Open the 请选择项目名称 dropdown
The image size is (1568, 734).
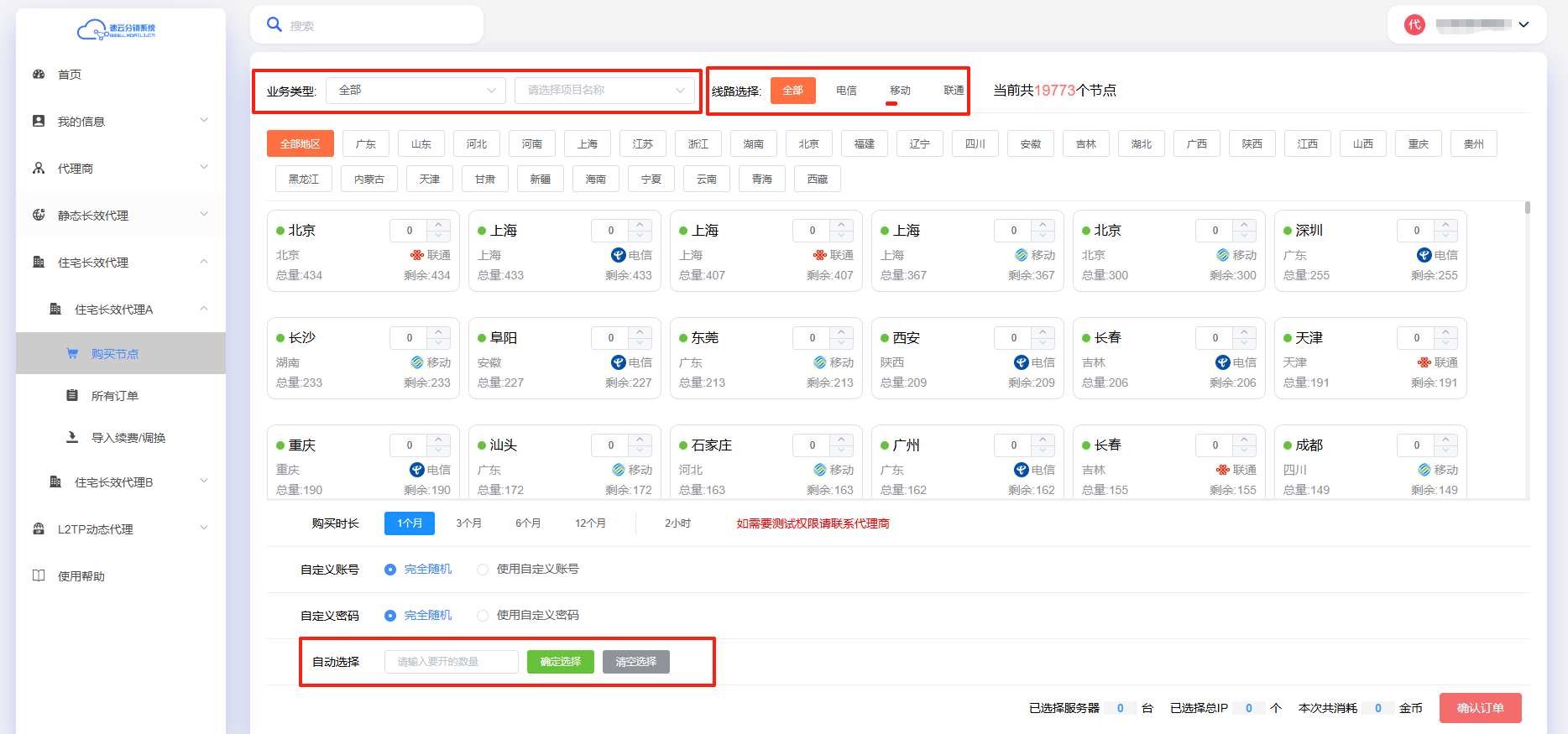point(604,91)
